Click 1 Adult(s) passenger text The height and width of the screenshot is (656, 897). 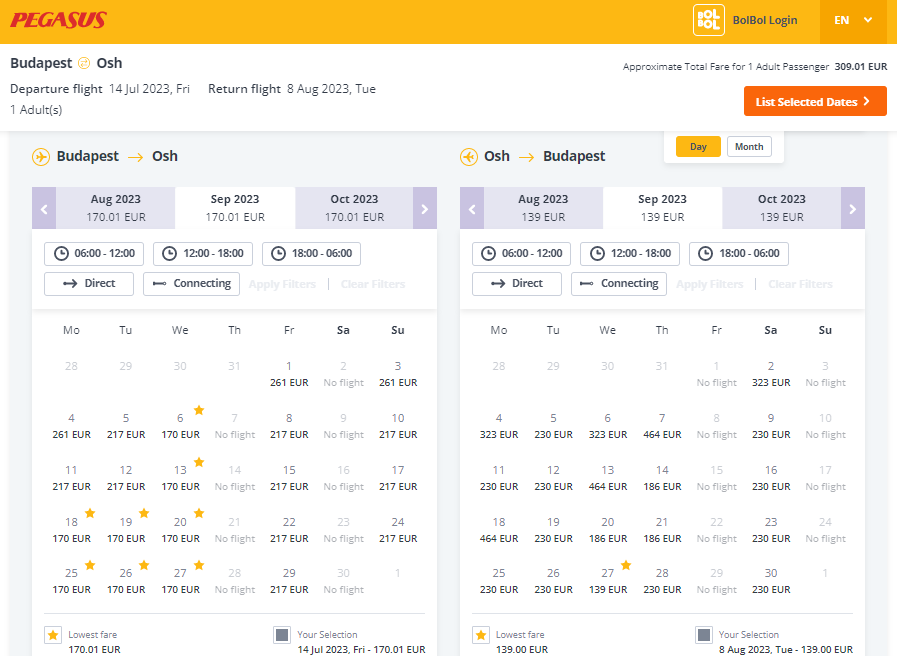[36, 110]
